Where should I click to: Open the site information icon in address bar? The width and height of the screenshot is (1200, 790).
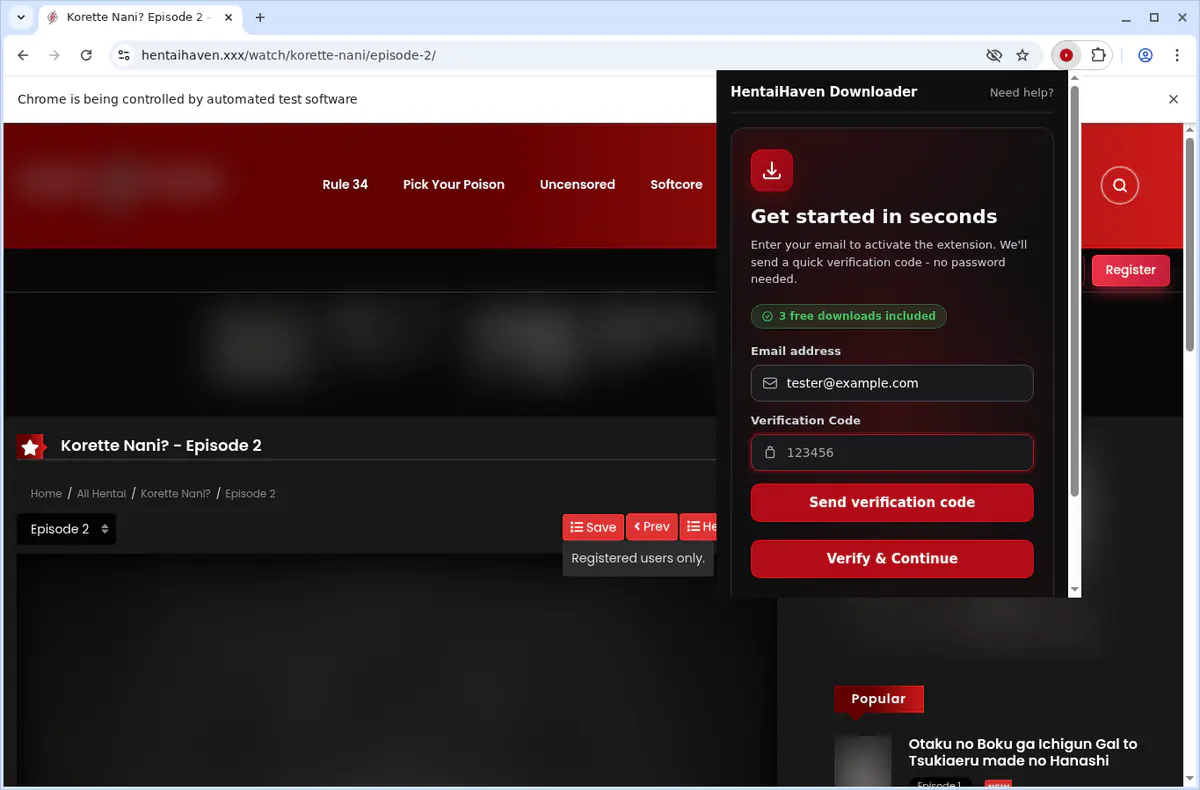[x=123, y=56]
